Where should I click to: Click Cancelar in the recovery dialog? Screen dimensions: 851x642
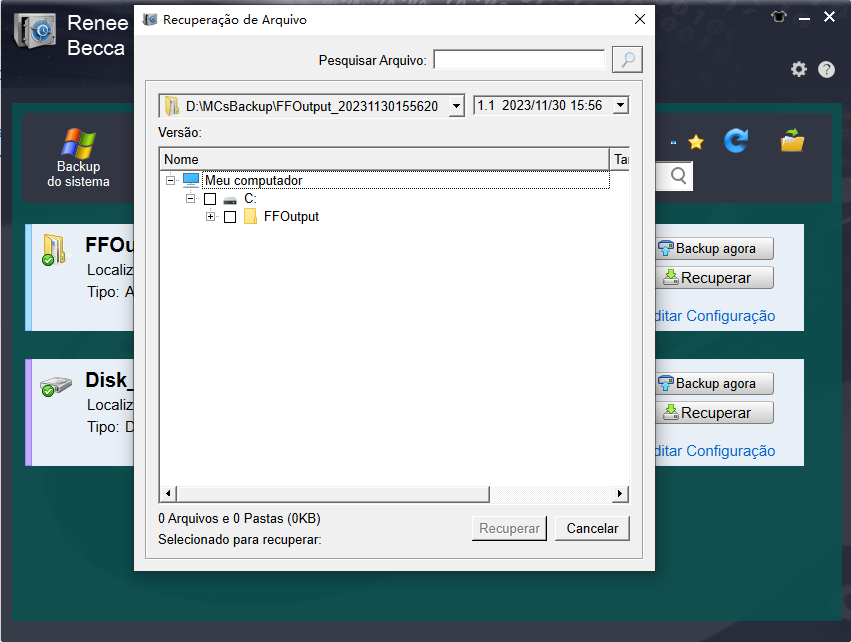coord(592,529)
